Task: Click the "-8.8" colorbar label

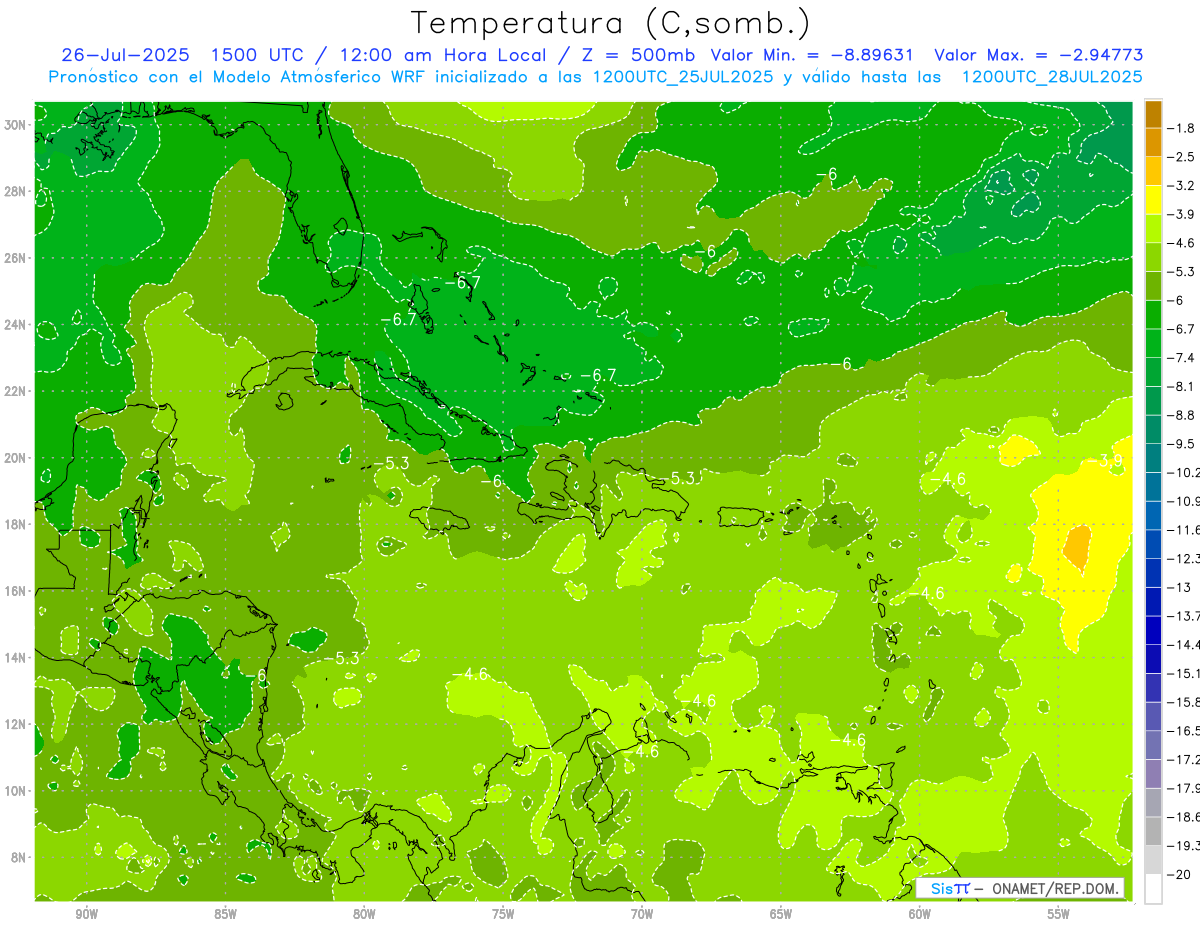Action: pos(1183,415)
